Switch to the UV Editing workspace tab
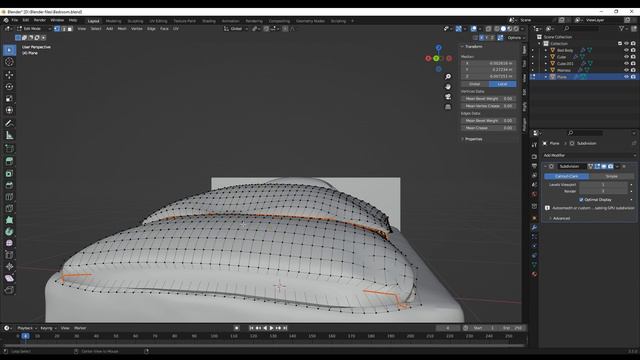 coord(158,21)
